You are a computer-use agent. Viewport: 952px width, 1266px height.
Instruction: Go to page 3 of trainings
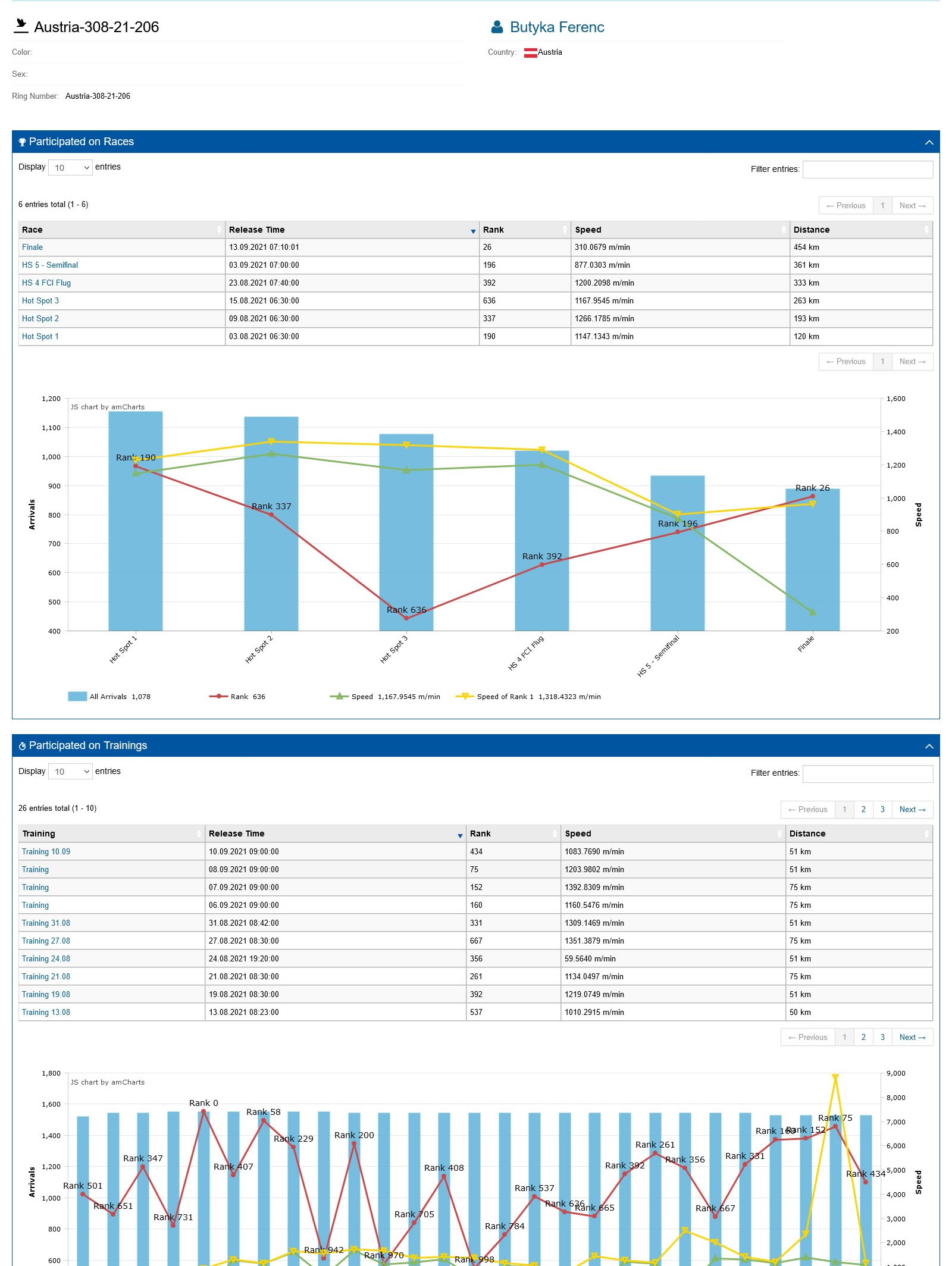[882, 810]
